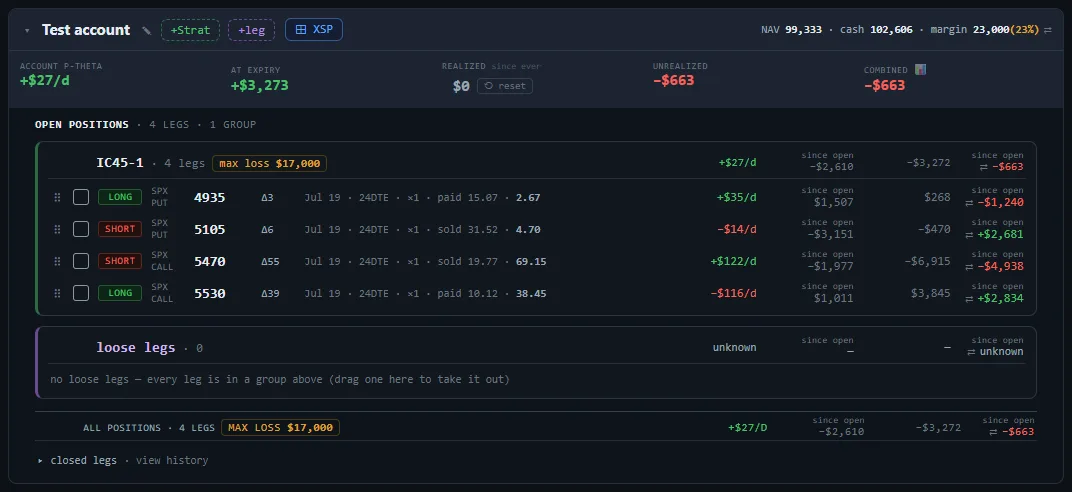Add a strategy with the +Strat button
Viewport: 1072px width, 492px height.
(x=190, y=30)
